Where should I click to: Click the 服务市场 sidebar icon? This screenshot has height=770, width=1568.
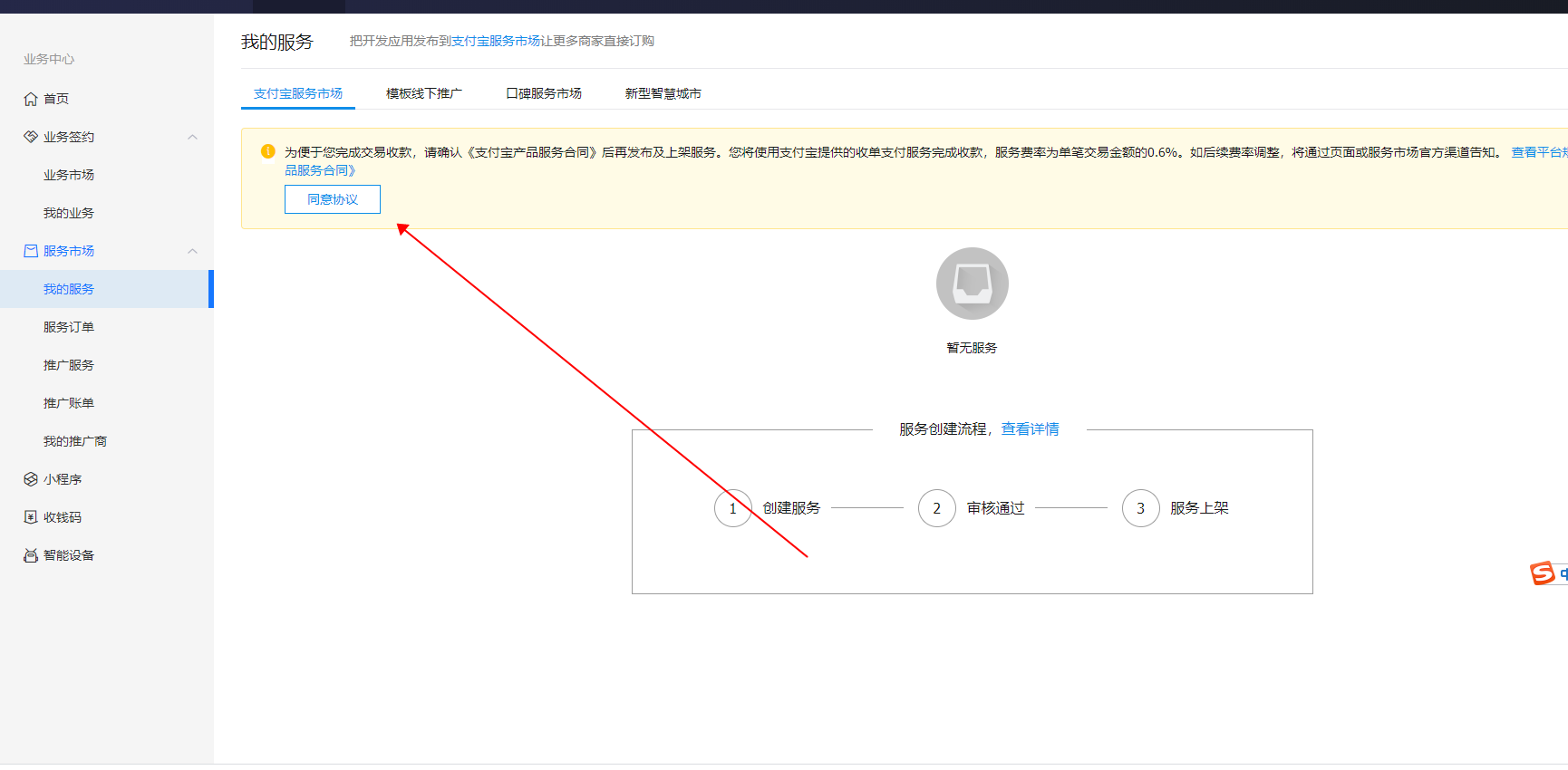click(31, 251)
